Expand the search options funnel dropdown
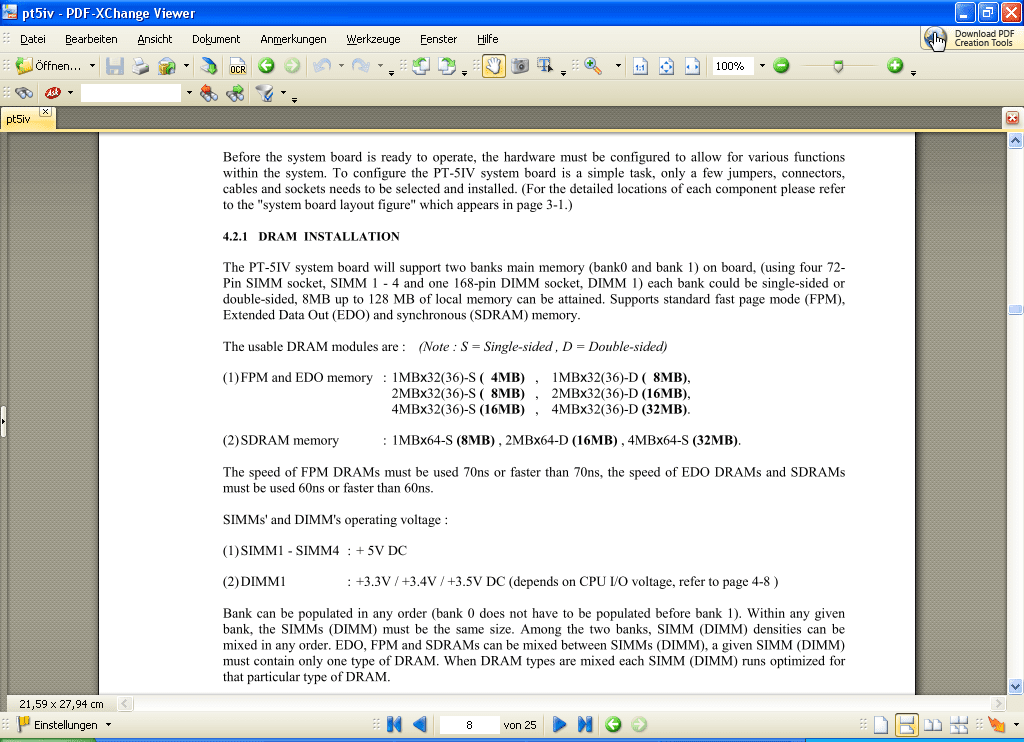 coord(283,93)
